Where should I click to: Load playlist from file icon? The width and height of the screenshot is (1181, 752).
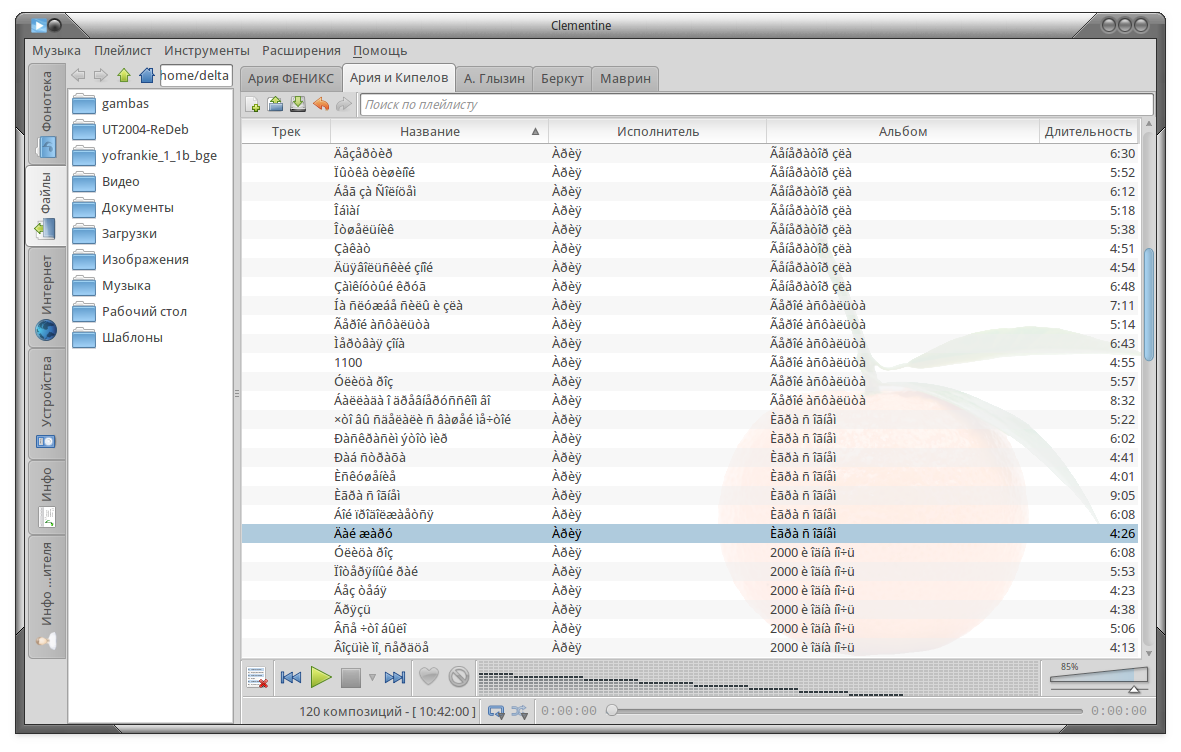point(276,105)
